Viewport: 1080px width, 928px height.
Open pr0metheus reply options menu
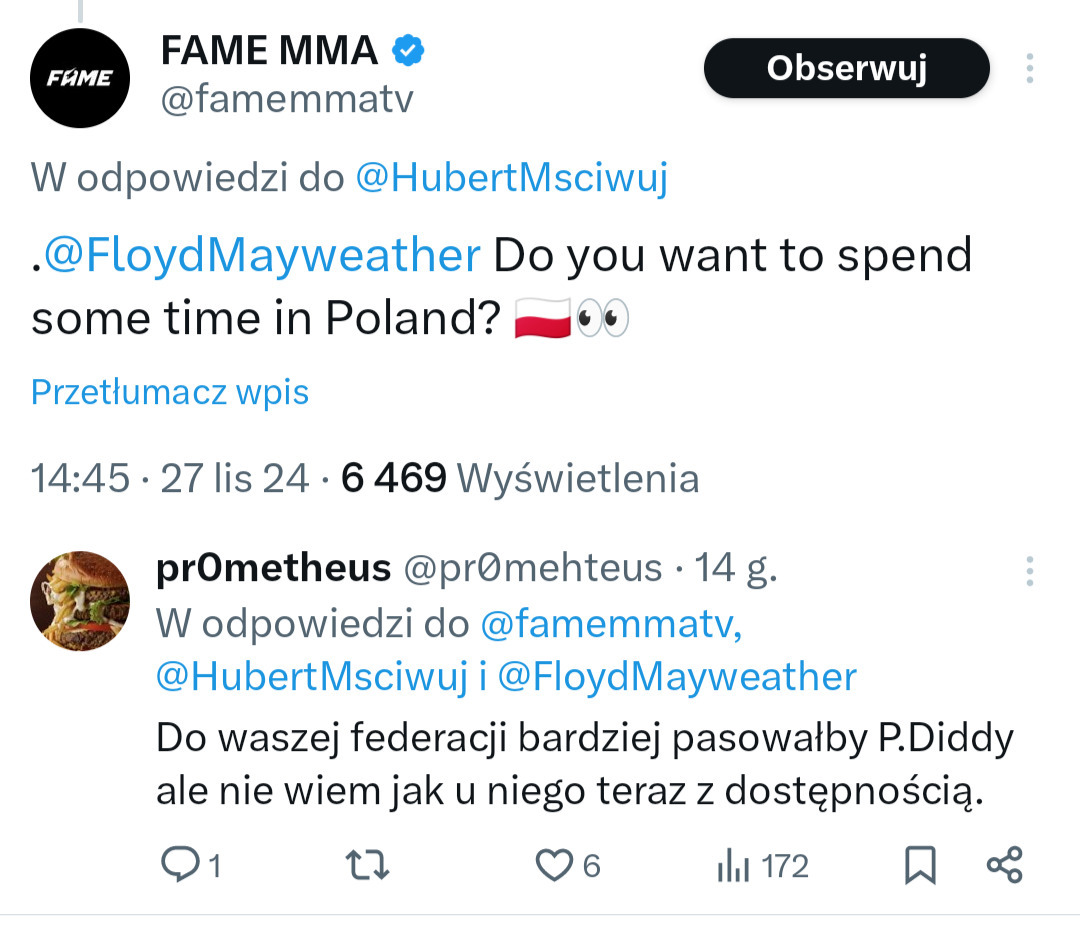click(x=1029, y=570)
